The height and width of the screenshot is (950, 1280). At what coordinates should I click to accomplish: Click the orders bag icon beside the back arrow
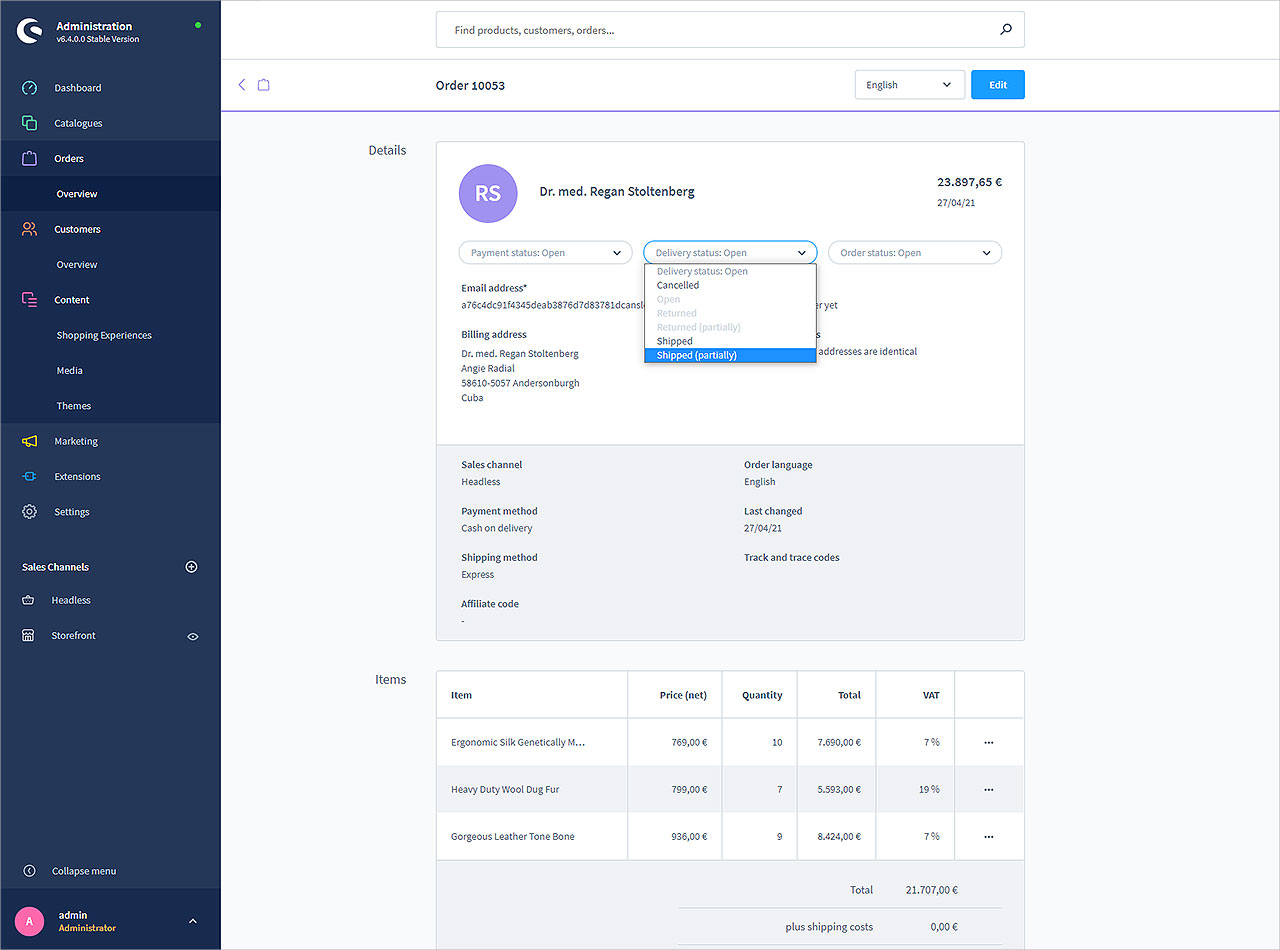264,85
